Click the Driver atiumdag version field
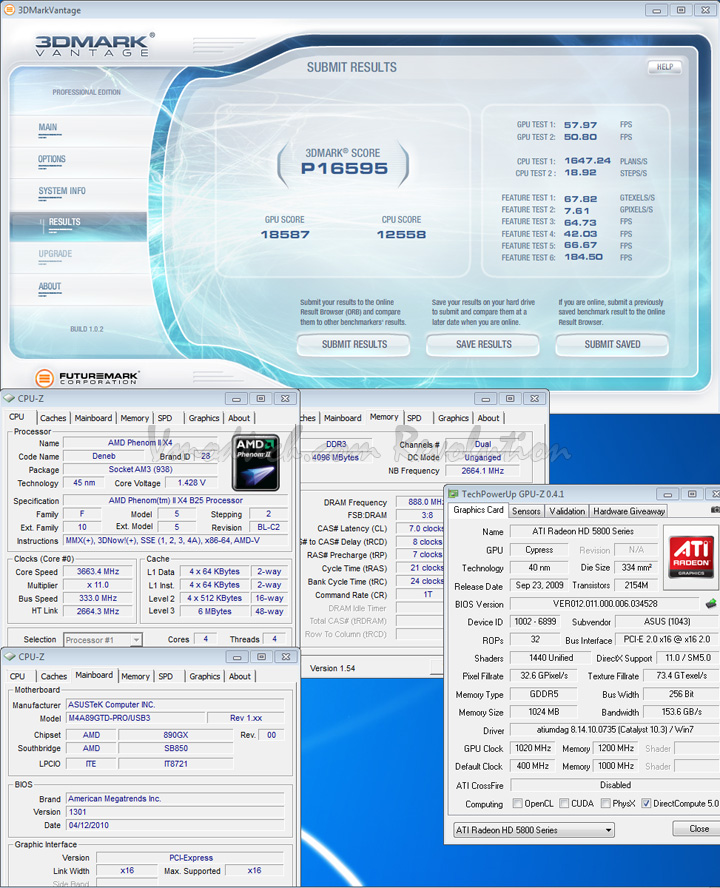The image size is (720, 888). pyautogui.click(x=615, y=729)
